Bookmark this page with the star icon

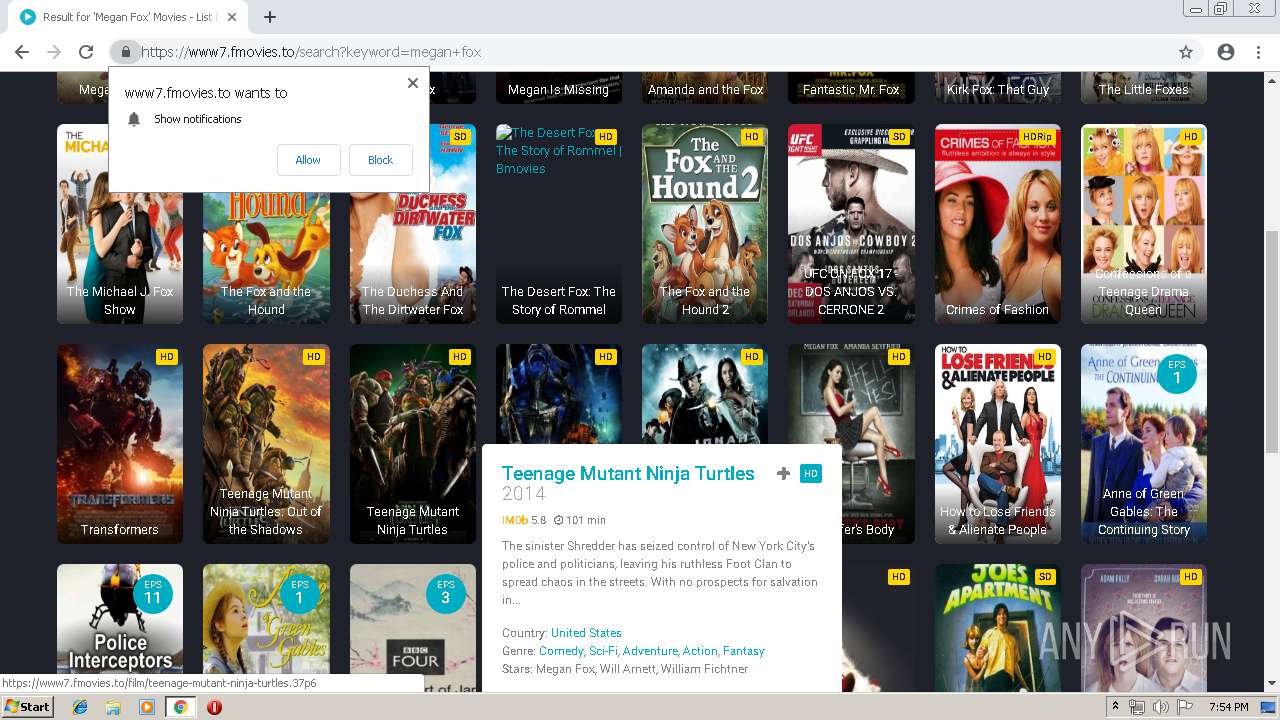pyautogui.click(x=1186, y=52)
